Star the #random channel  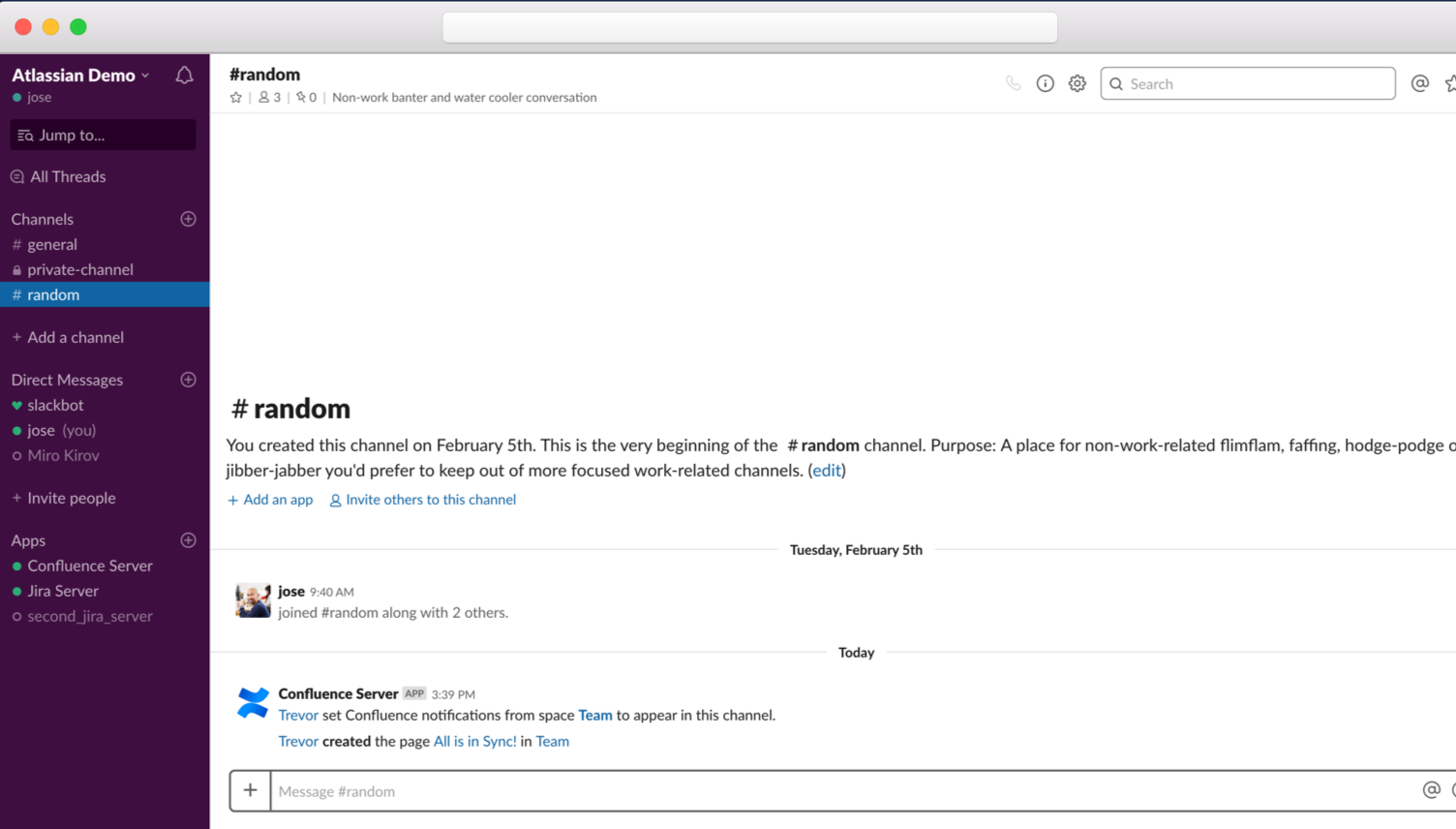click(235, 97)
